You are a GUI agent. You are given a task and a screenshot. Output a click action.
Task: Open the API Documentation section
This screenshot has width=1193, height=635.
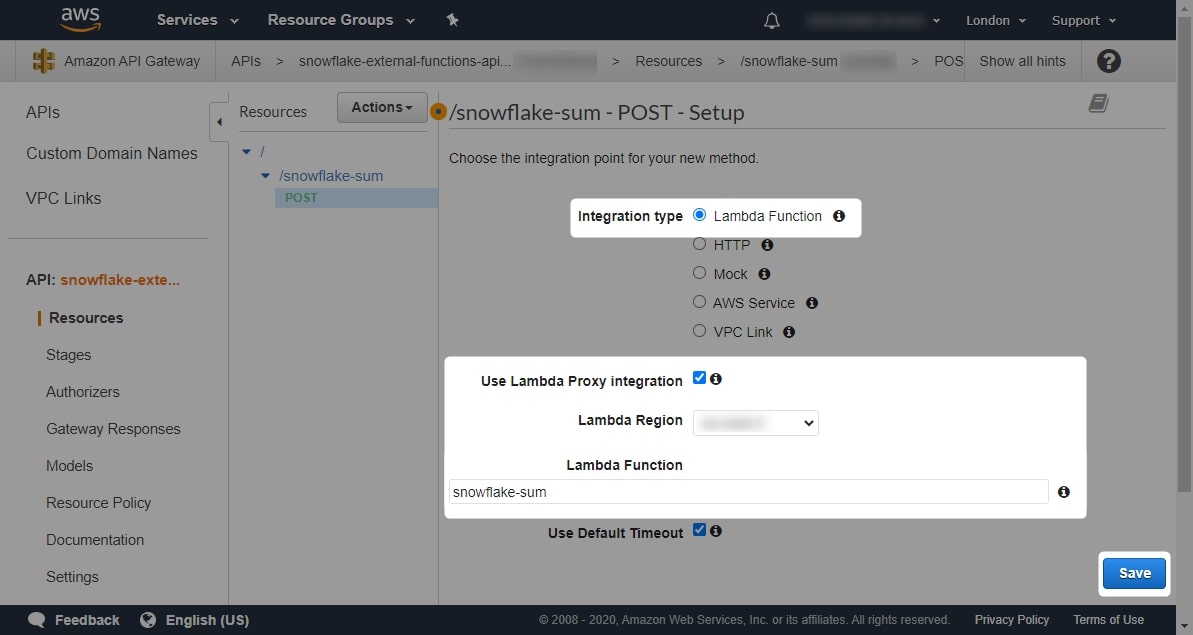pyautogui.click(x=95, y=540)
